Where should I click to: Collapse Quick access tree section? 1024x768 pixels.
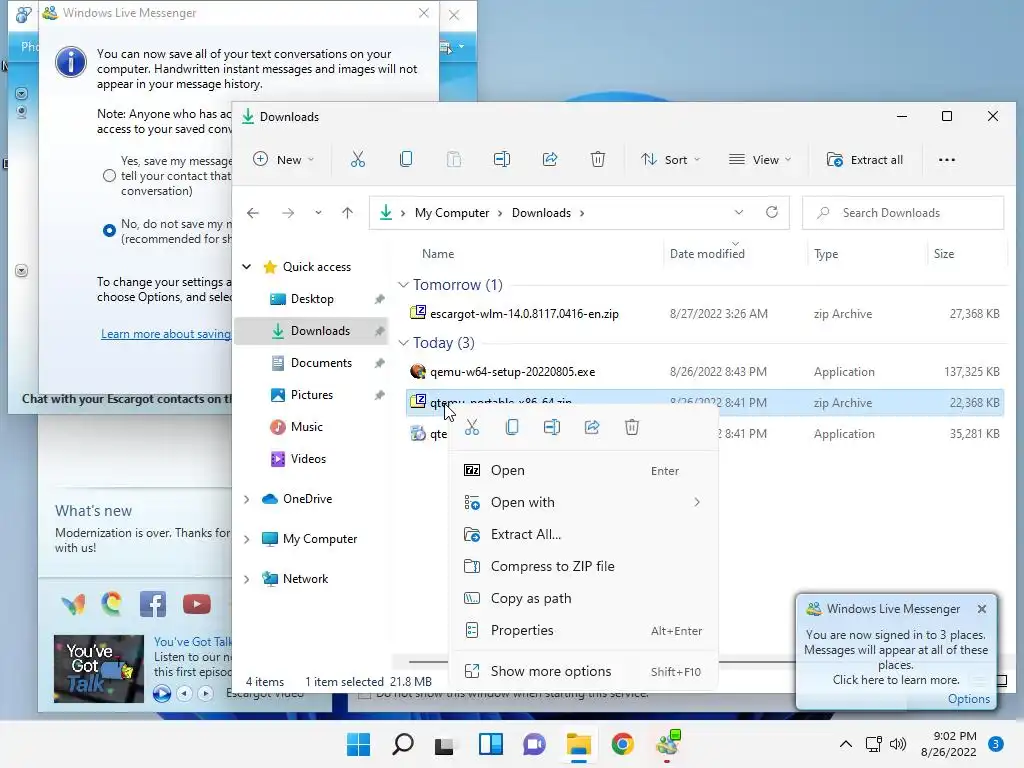(x=247, y=266)
